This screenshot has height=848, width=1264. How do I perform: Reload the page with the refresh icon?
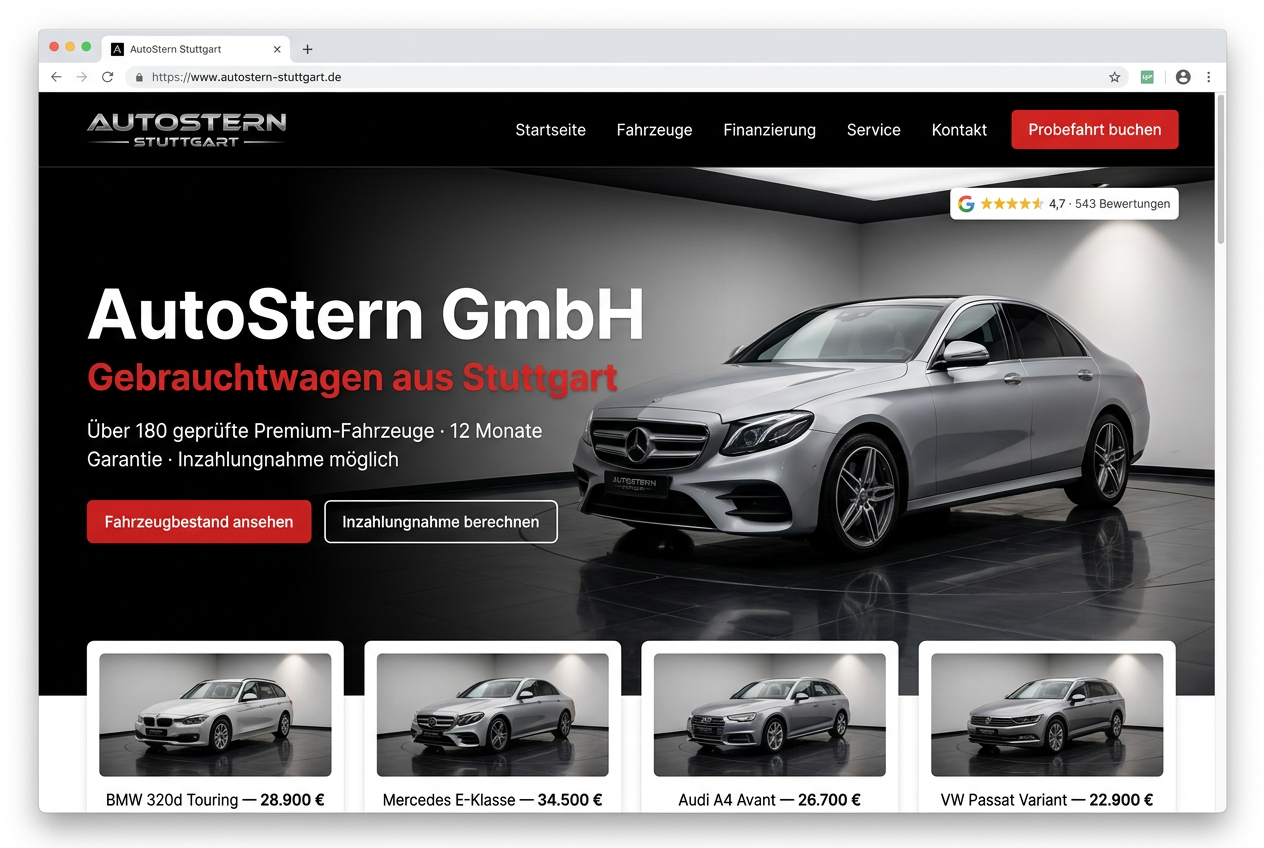tap(108, 77)
